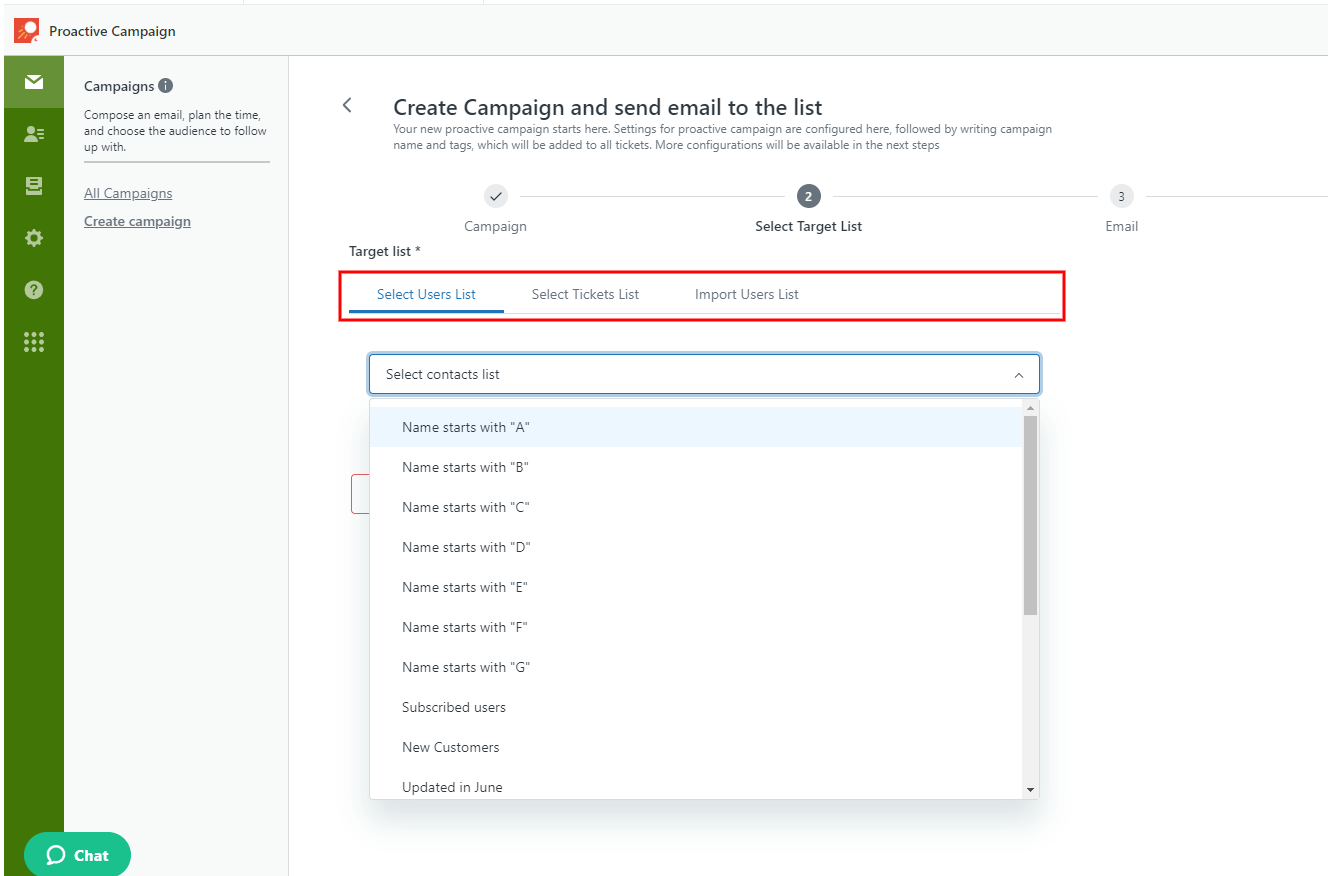Open the Campaigns mail icon in sidebar

[34, 82]
